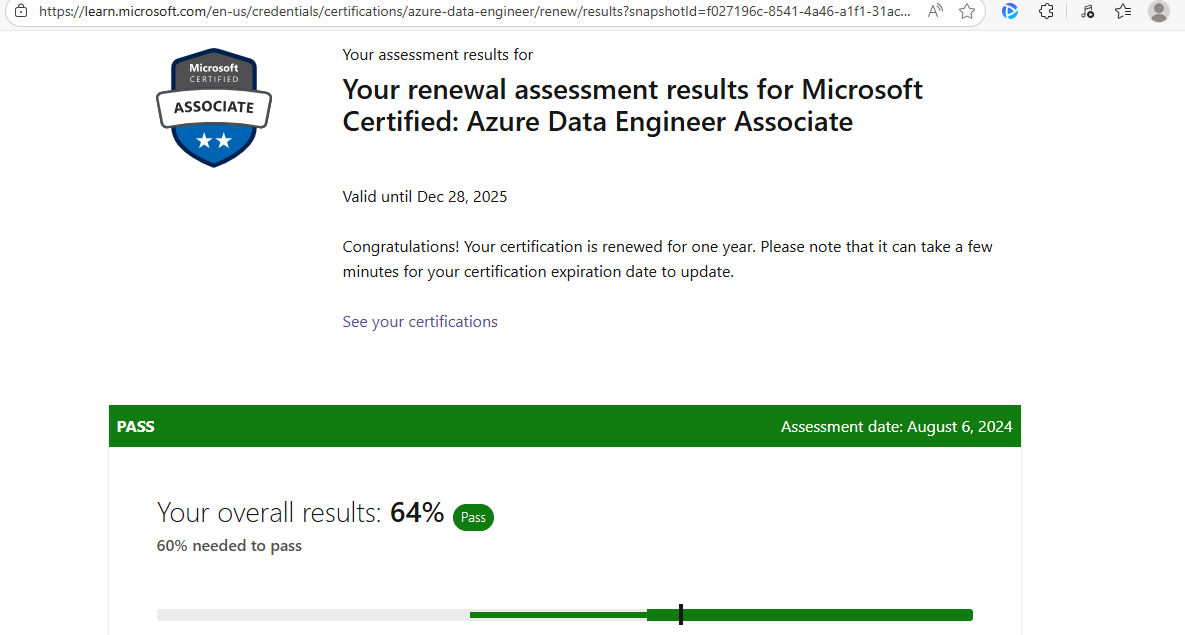Click the gray section of the results bar
Image resolution: width=1185 pixels, height=635 pixels.
pos(312,615)
